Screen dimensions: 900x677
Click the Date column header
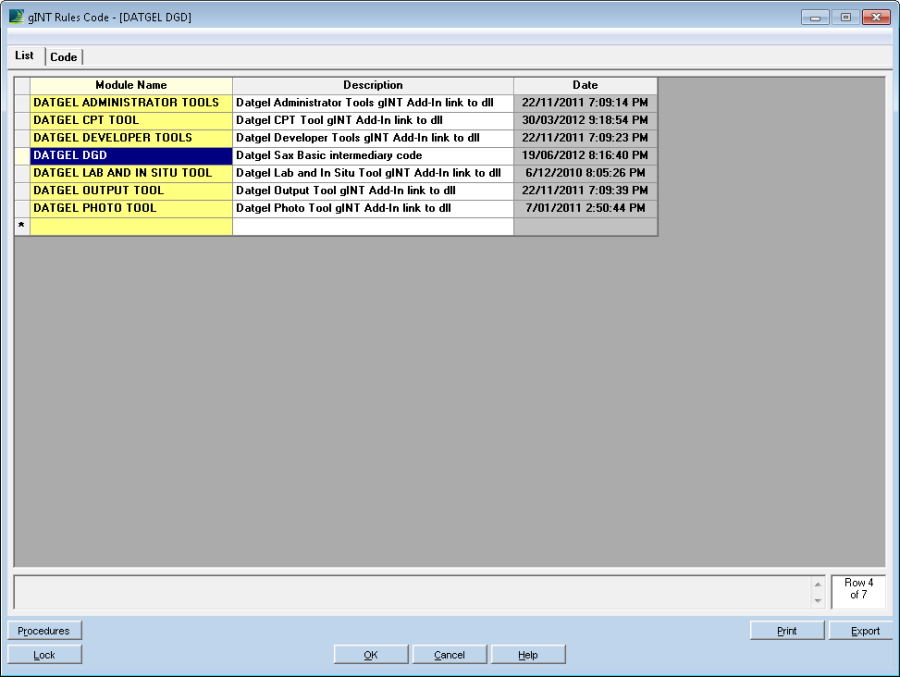[x=585, y=86]
